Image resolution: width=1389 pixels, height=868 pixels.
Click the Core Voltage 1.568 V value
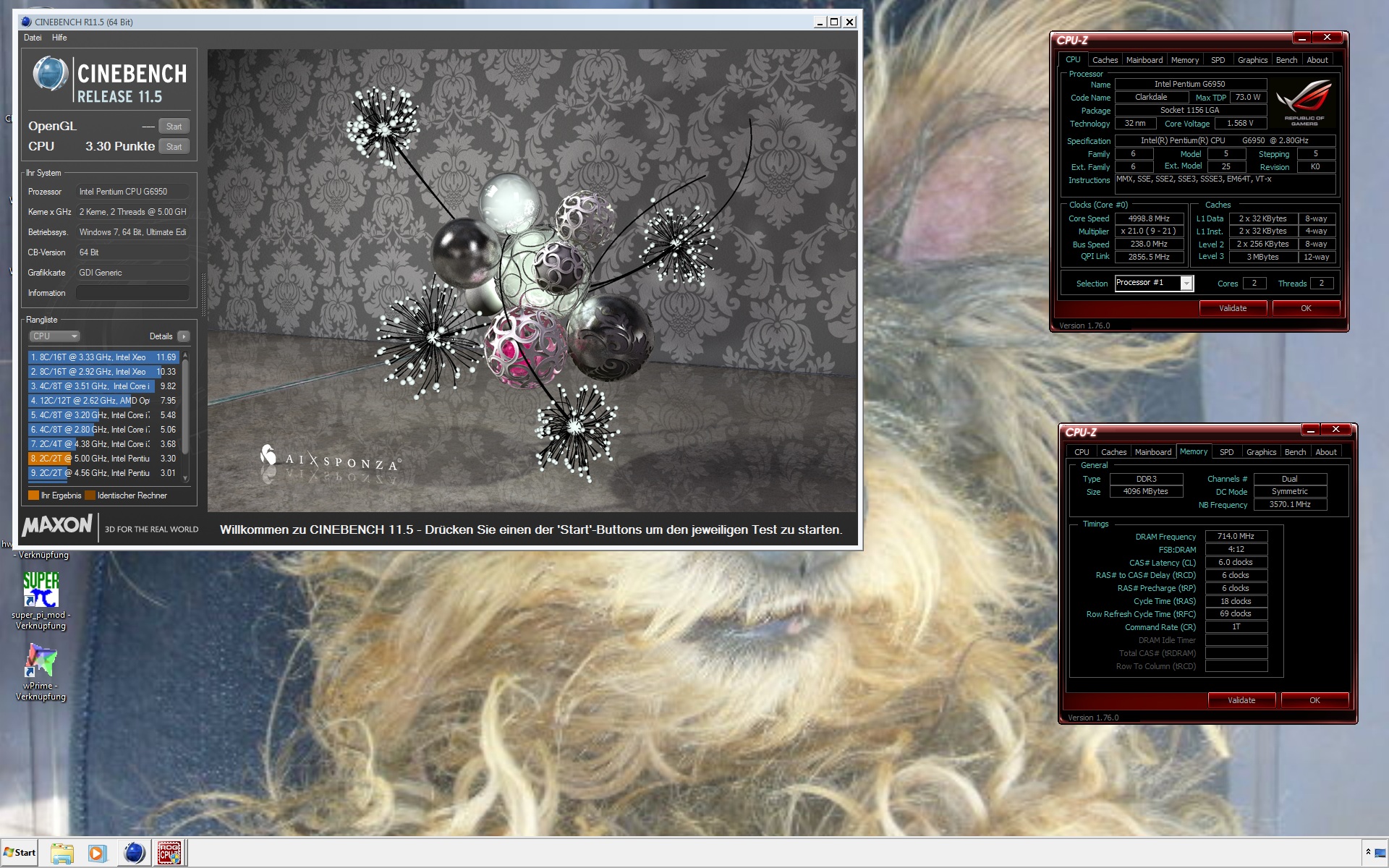(1240, 124)
